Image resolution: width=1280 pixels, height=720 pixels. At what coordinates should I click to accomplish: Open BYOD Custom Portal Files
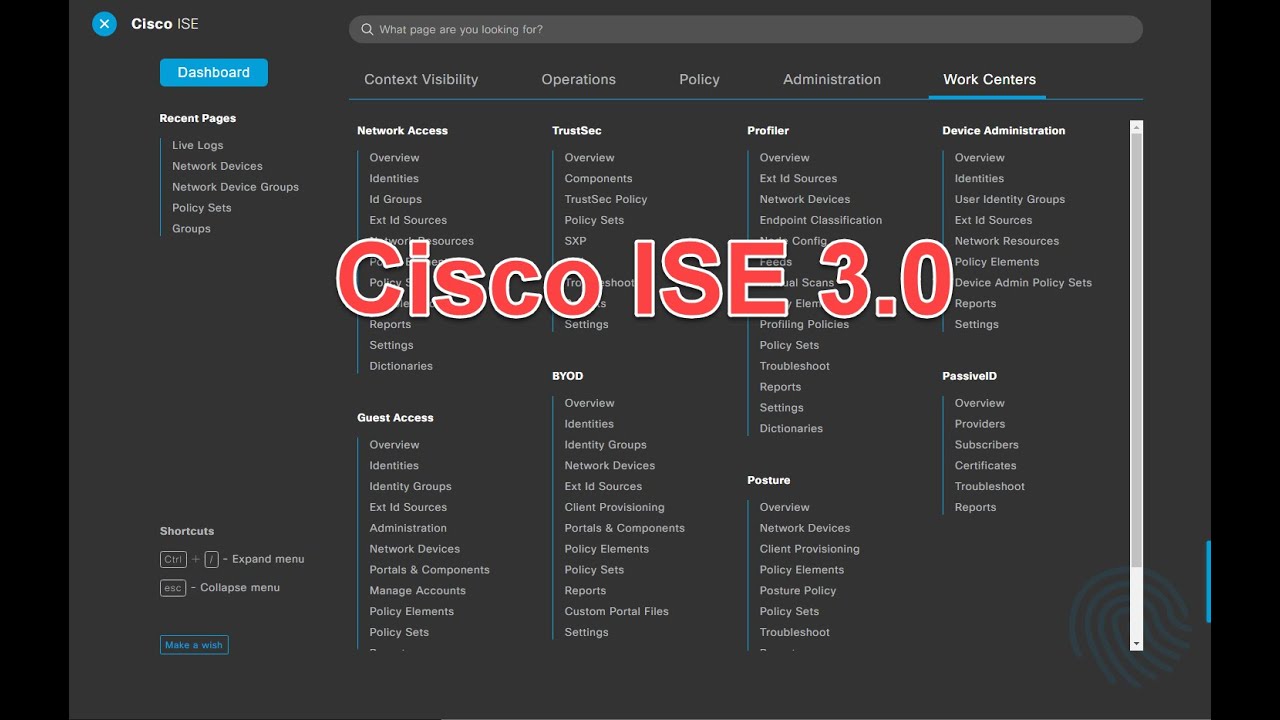pos(616,612)
